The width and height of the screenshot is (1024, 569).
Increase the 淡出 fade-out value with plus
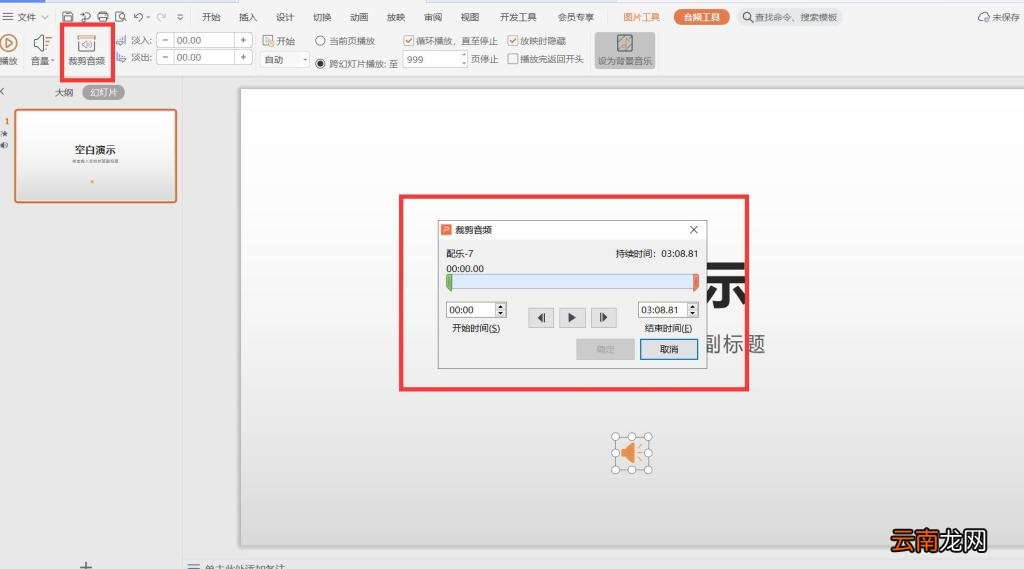tap(243, 57)
